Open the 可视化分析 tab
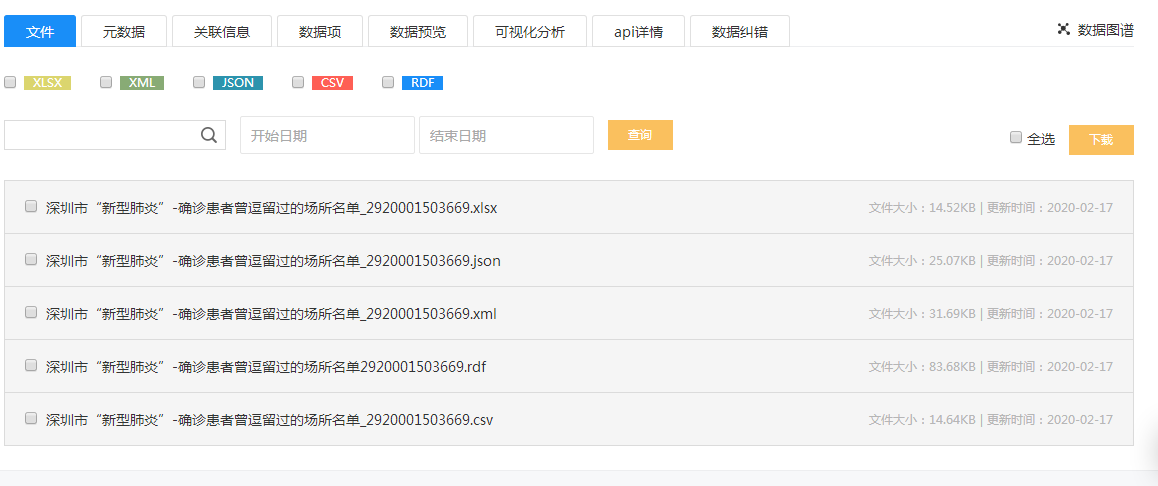This screenshot has height=486, width=1158. [530, 31]
